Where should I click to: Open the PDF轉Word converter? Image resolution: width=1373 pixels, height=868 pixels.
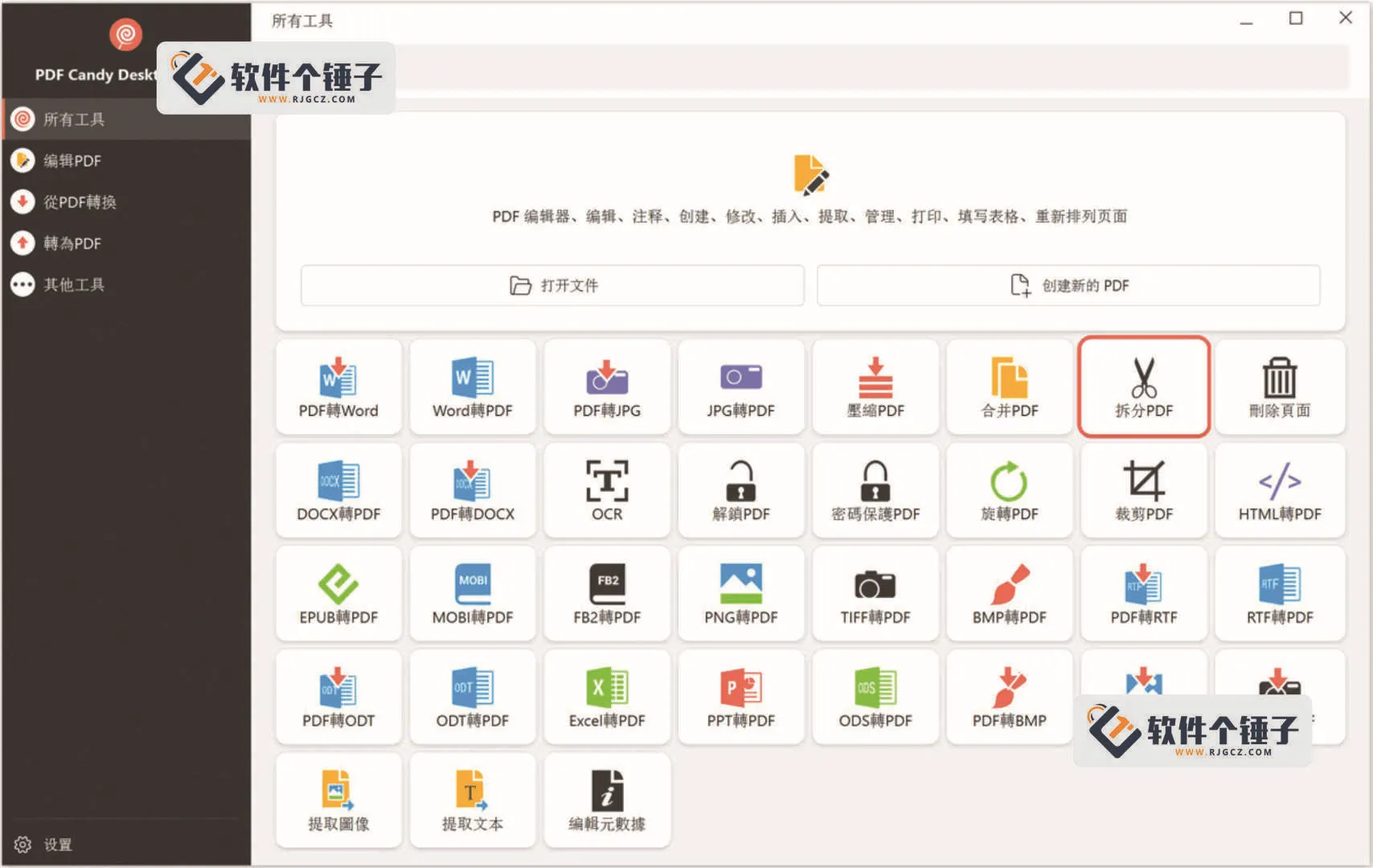(338, 387)
